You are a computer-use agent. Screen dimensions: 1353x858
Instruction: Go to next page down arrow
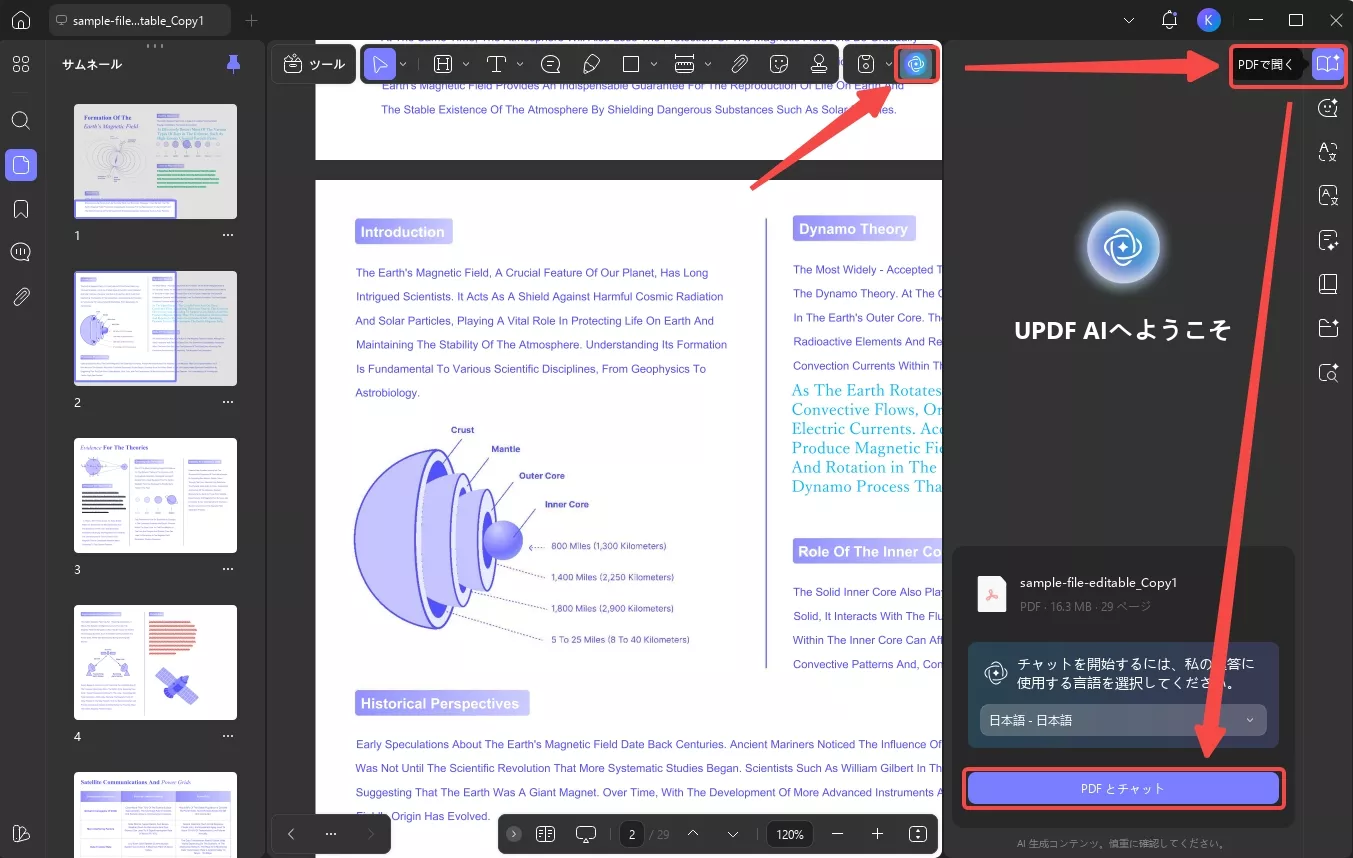(733, 834)
